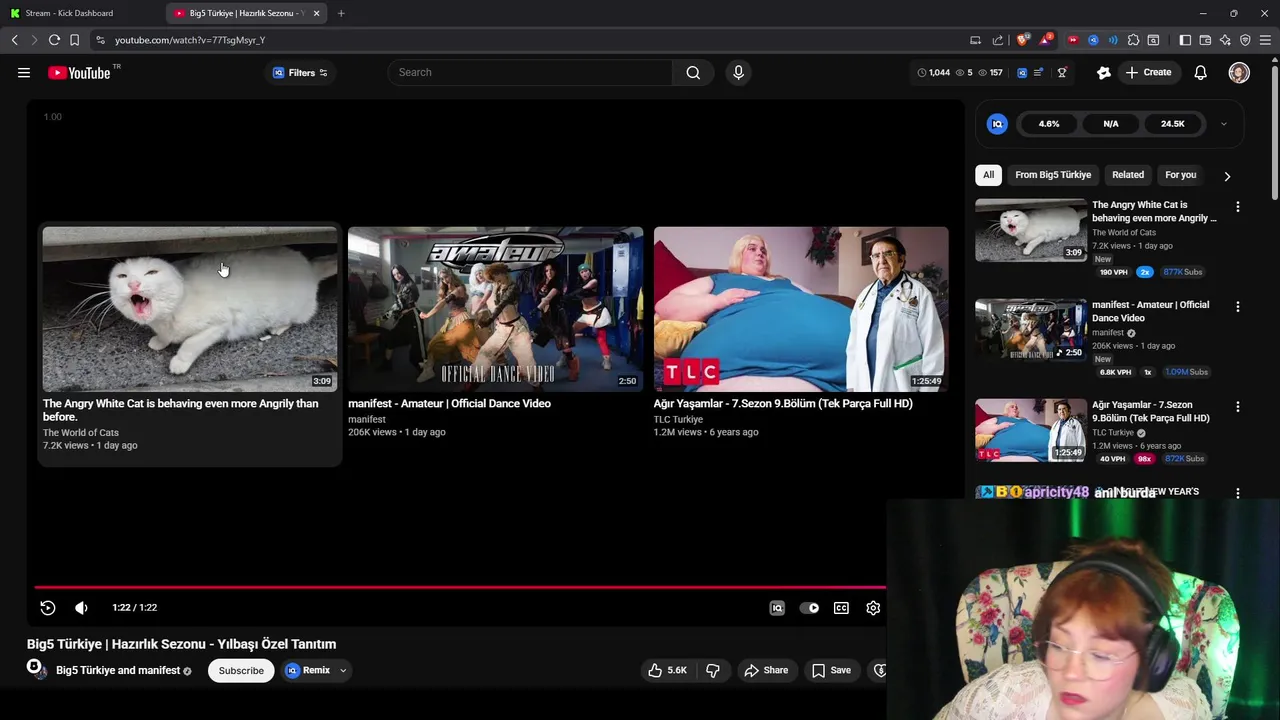
Task: Select the From Big5 Türkiye chip
Action: [1053, 174]
